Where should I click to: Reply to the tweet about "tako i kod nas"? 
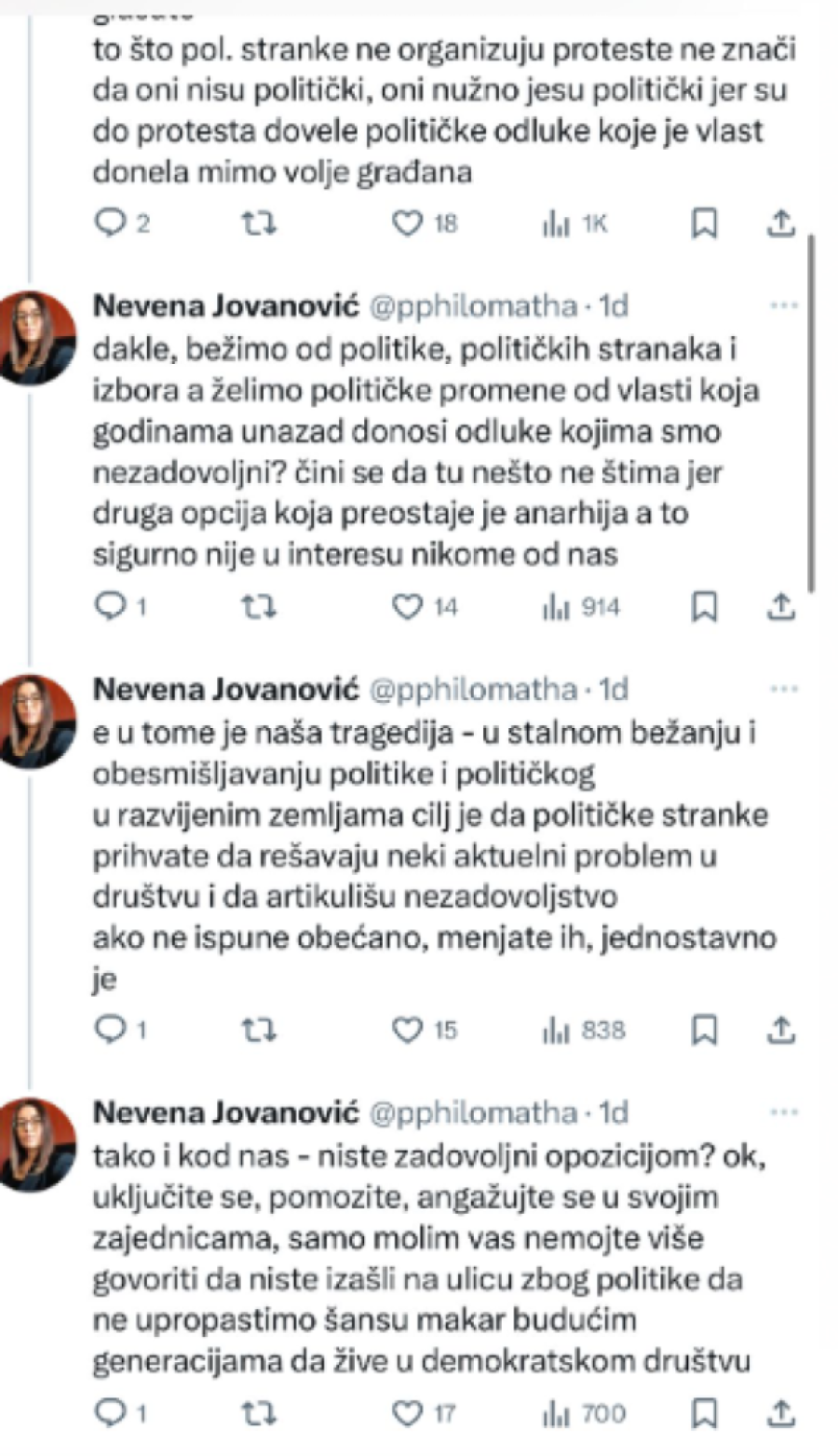tap(112, 1414)
